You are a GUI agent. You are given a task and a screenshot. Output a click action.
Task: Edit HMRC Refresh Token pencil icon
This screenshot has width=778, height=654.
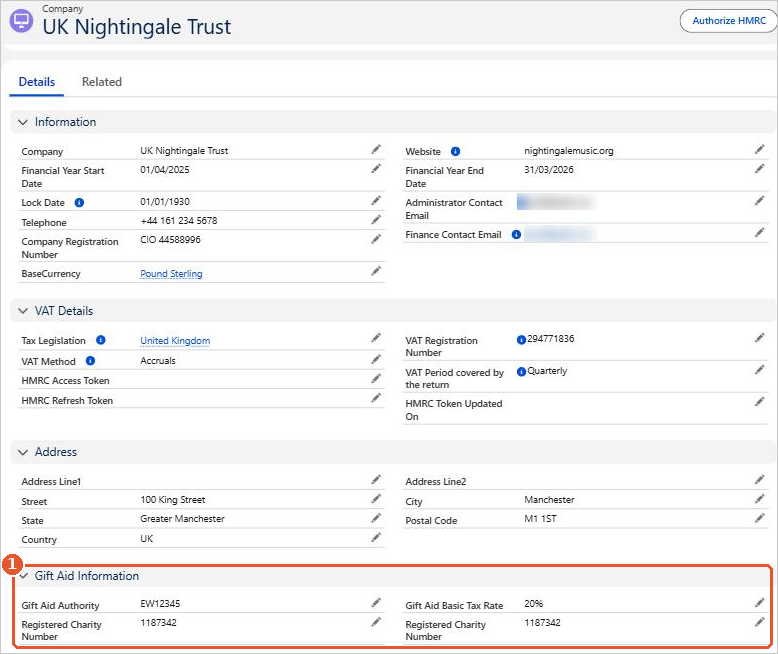pos(376,398)
